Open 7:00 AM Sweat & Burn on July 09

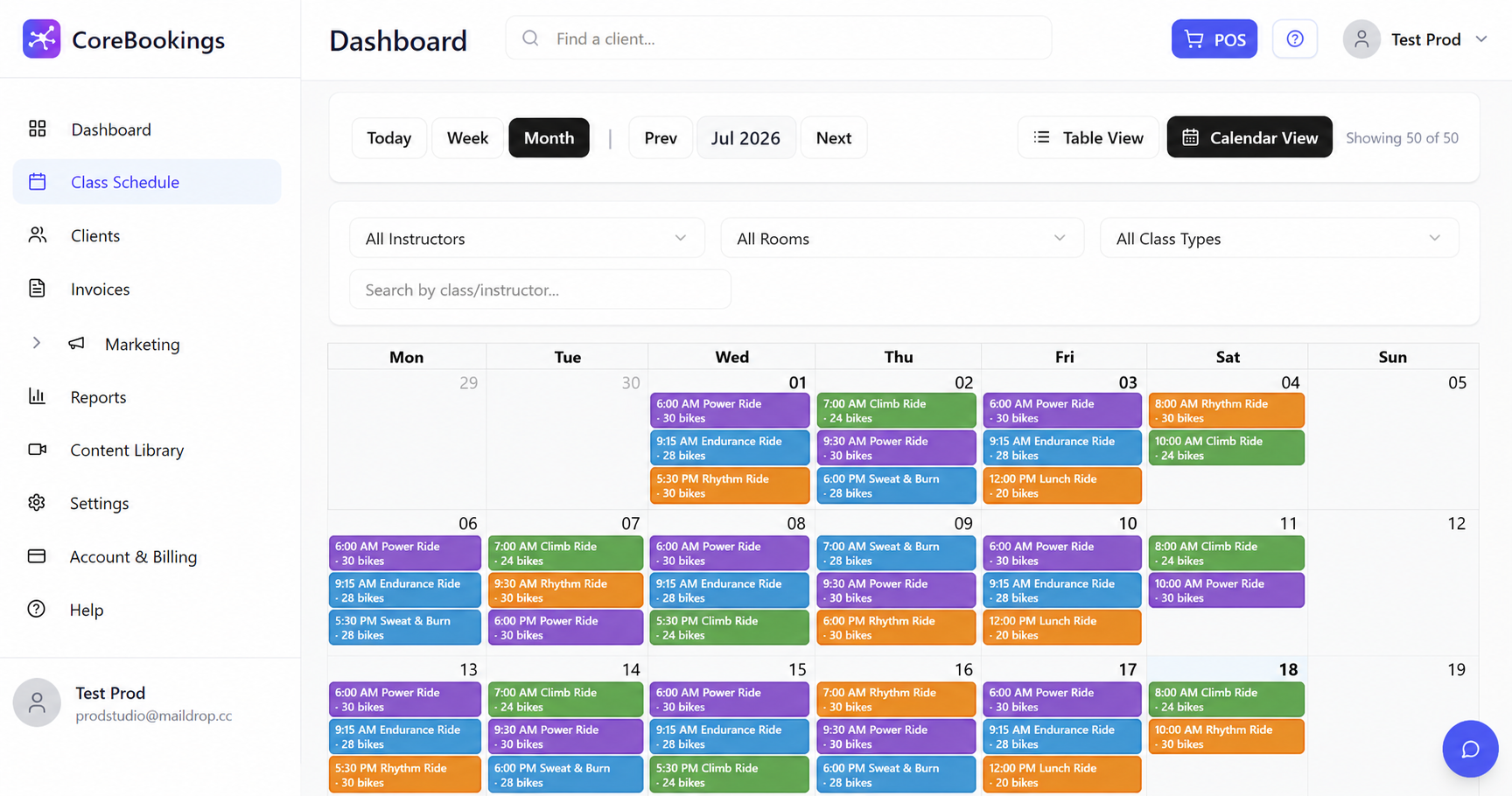pos(896,553)
